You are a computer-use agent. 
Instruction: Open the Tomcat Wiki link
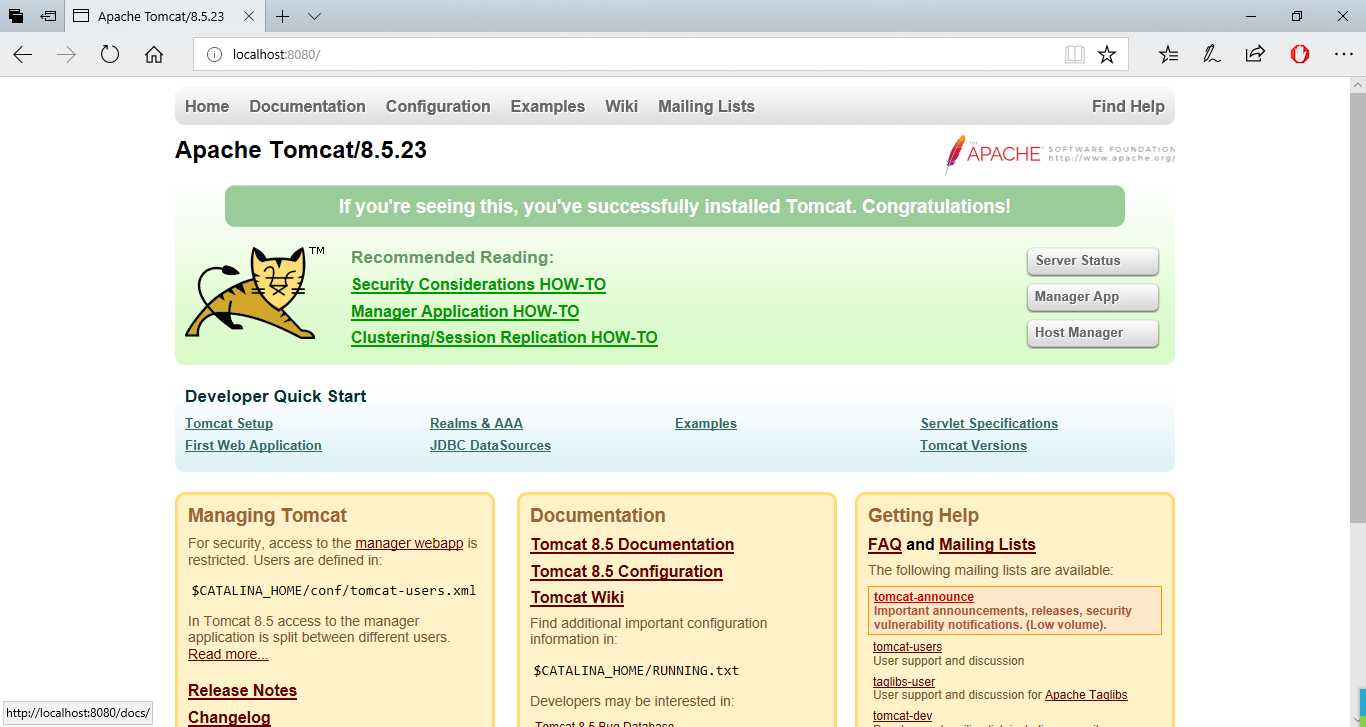(577, 597)
